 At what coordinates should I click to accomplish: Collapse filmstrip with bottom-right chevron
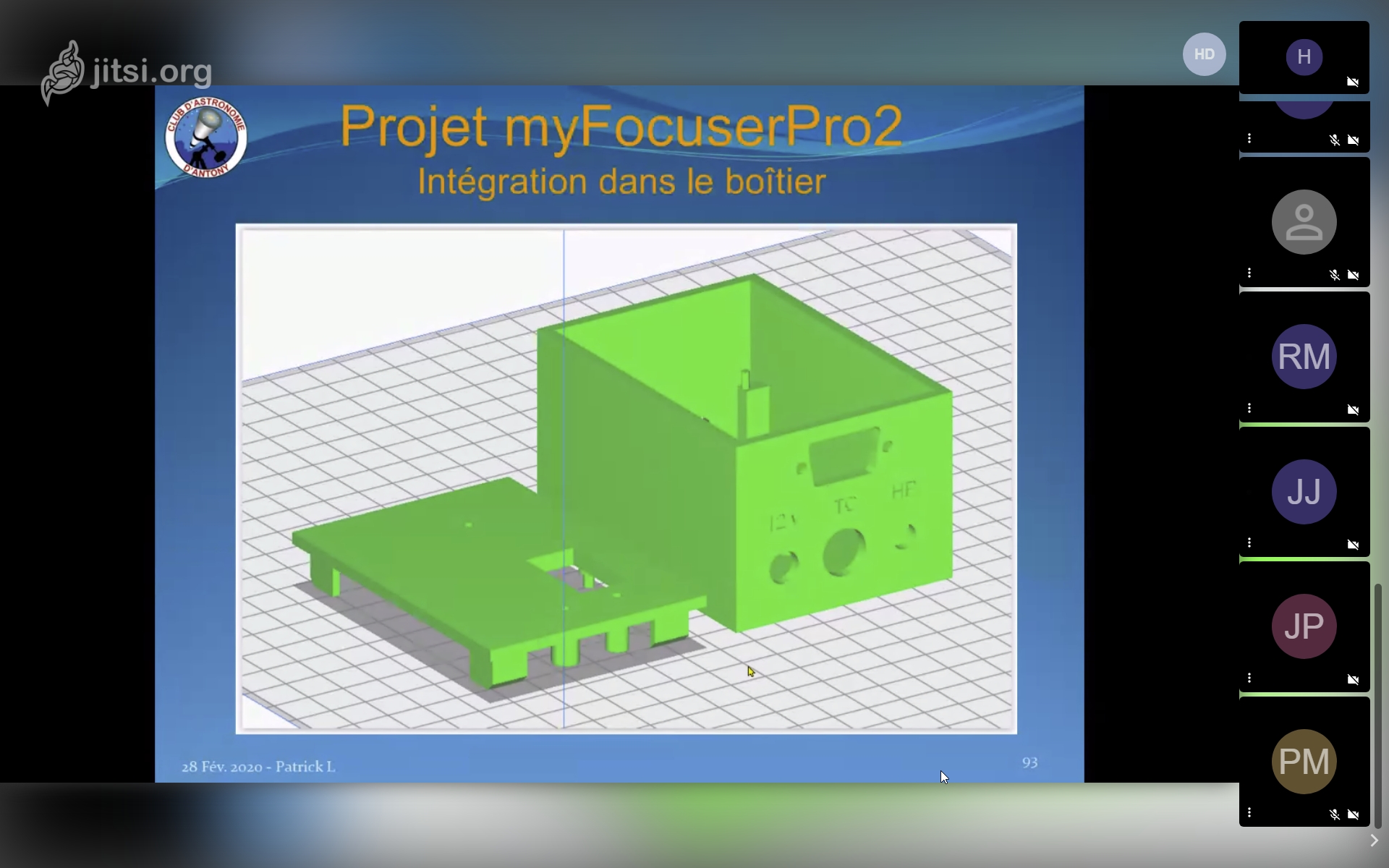click(1374, 841)
